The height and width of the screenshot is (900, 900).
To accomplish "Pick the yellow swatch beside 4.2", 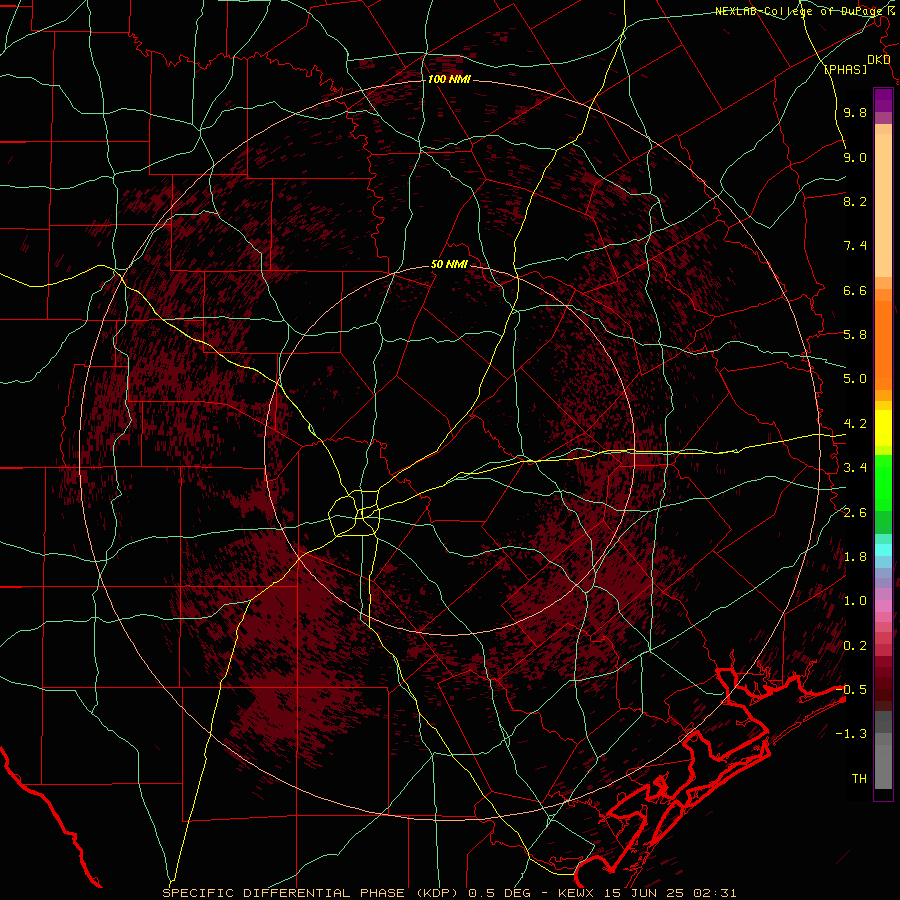I will pos(883,428).
